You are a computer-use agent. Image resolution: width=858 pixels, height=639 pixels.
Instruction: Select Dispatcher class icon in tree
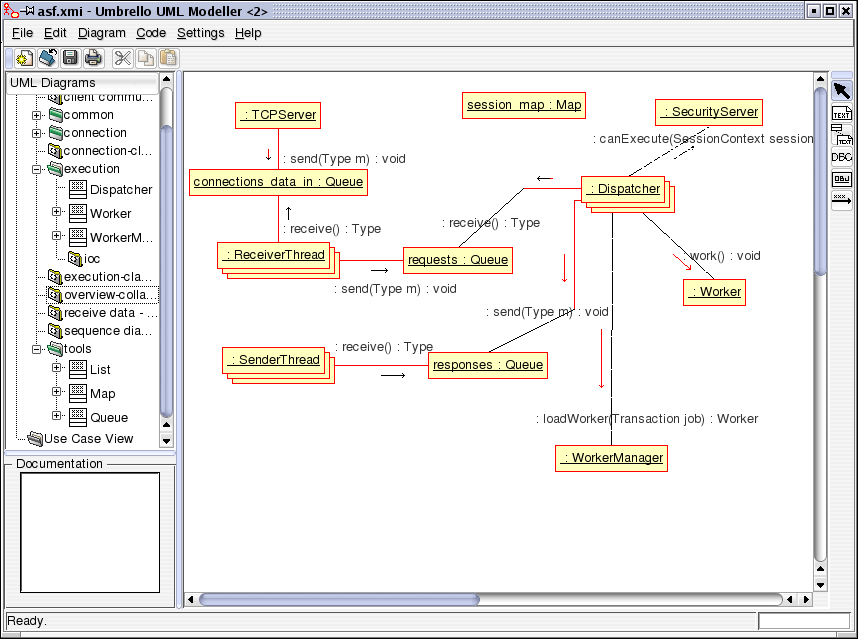click(x=78, y=189)
